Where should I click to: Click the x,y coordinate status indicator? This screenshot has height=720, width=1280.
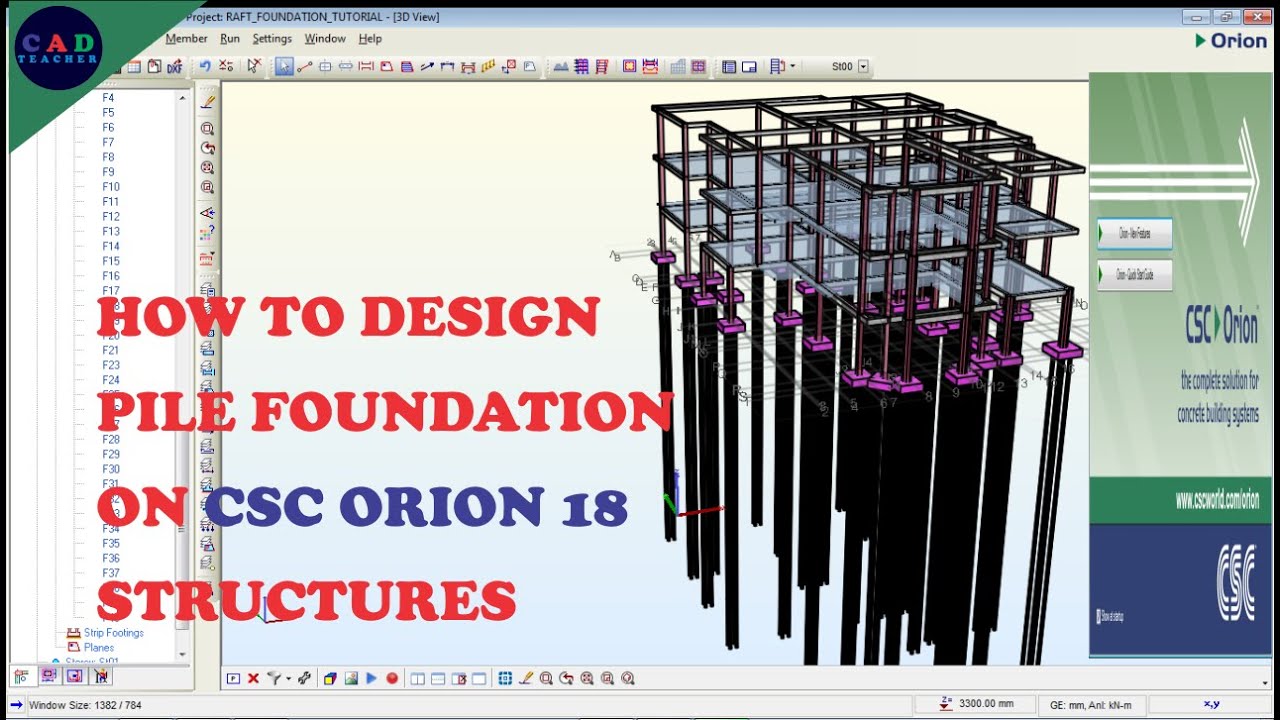coord(1211,704)
